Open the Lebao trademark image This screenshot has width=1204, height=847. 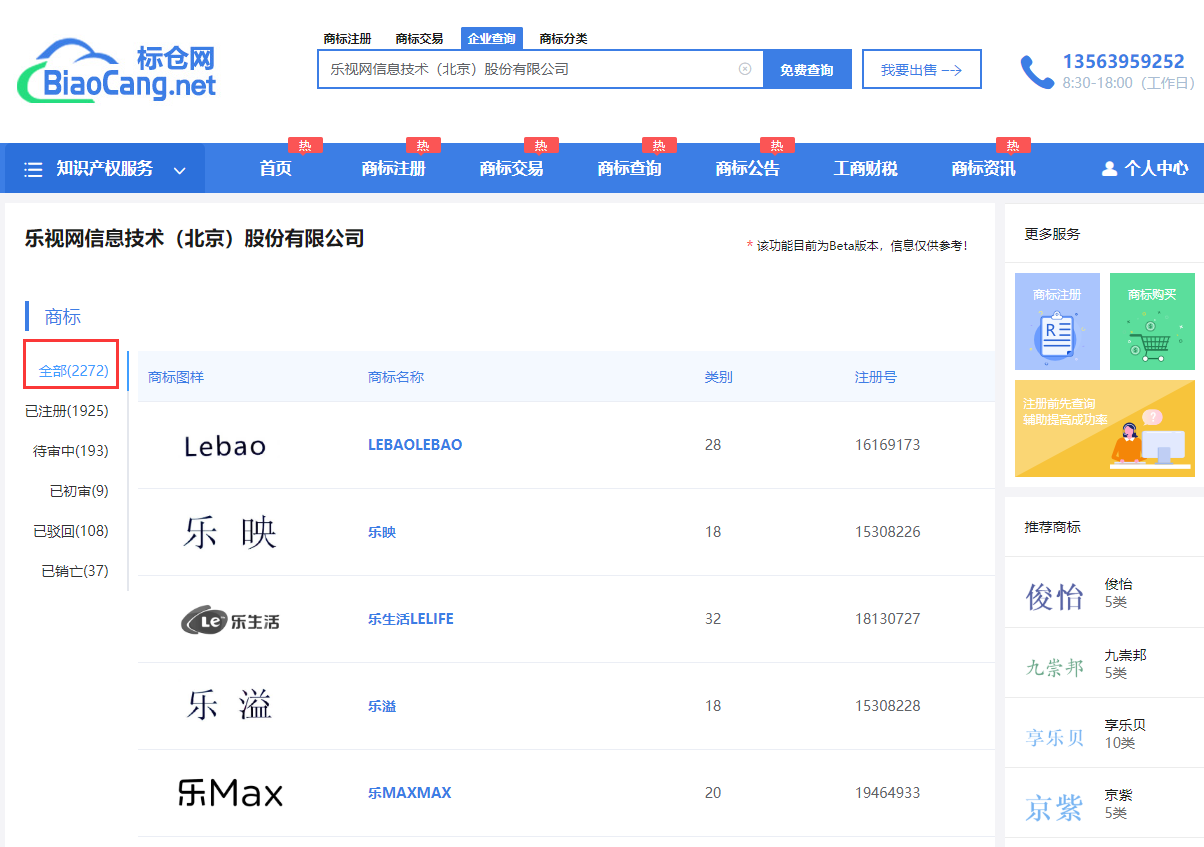(x=225, y=446)
